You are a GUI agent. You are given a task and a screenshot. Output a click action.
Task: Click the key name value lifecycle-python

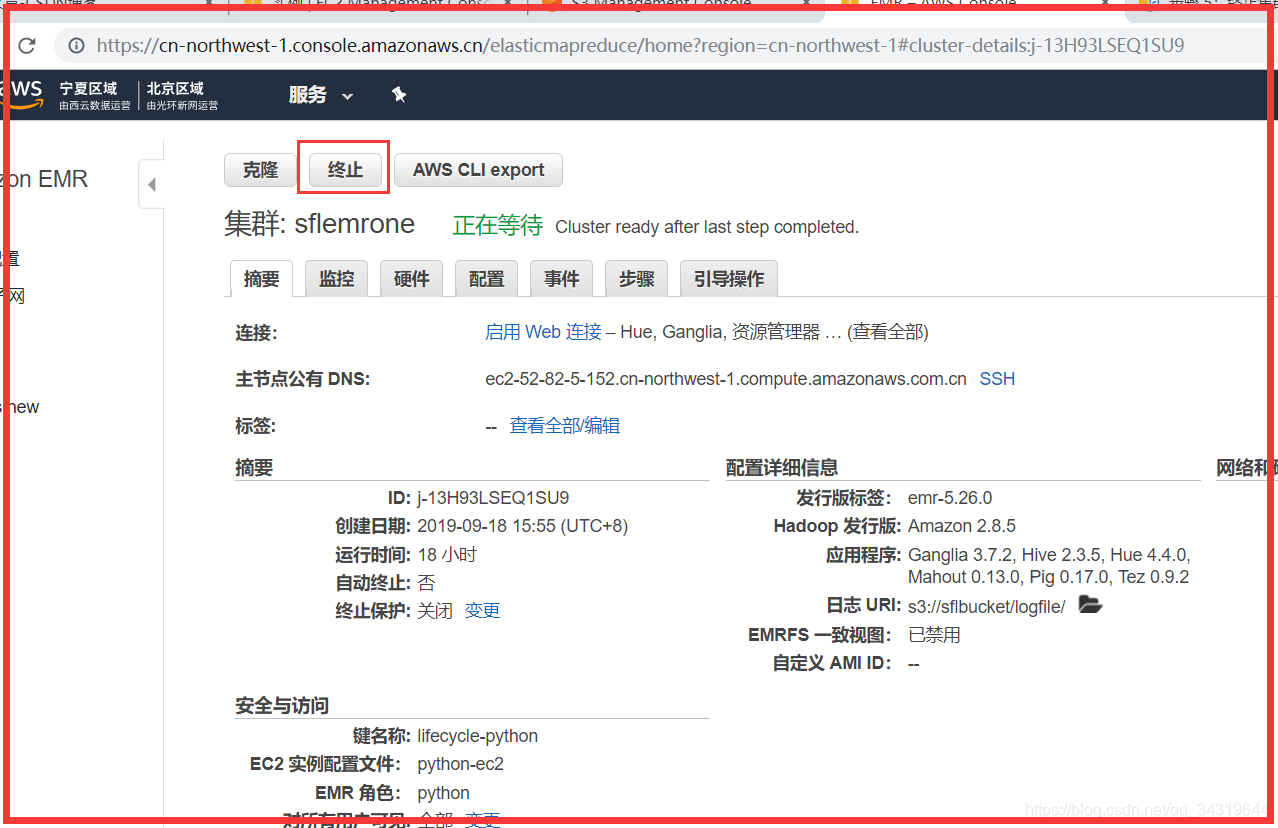[477, 736]
